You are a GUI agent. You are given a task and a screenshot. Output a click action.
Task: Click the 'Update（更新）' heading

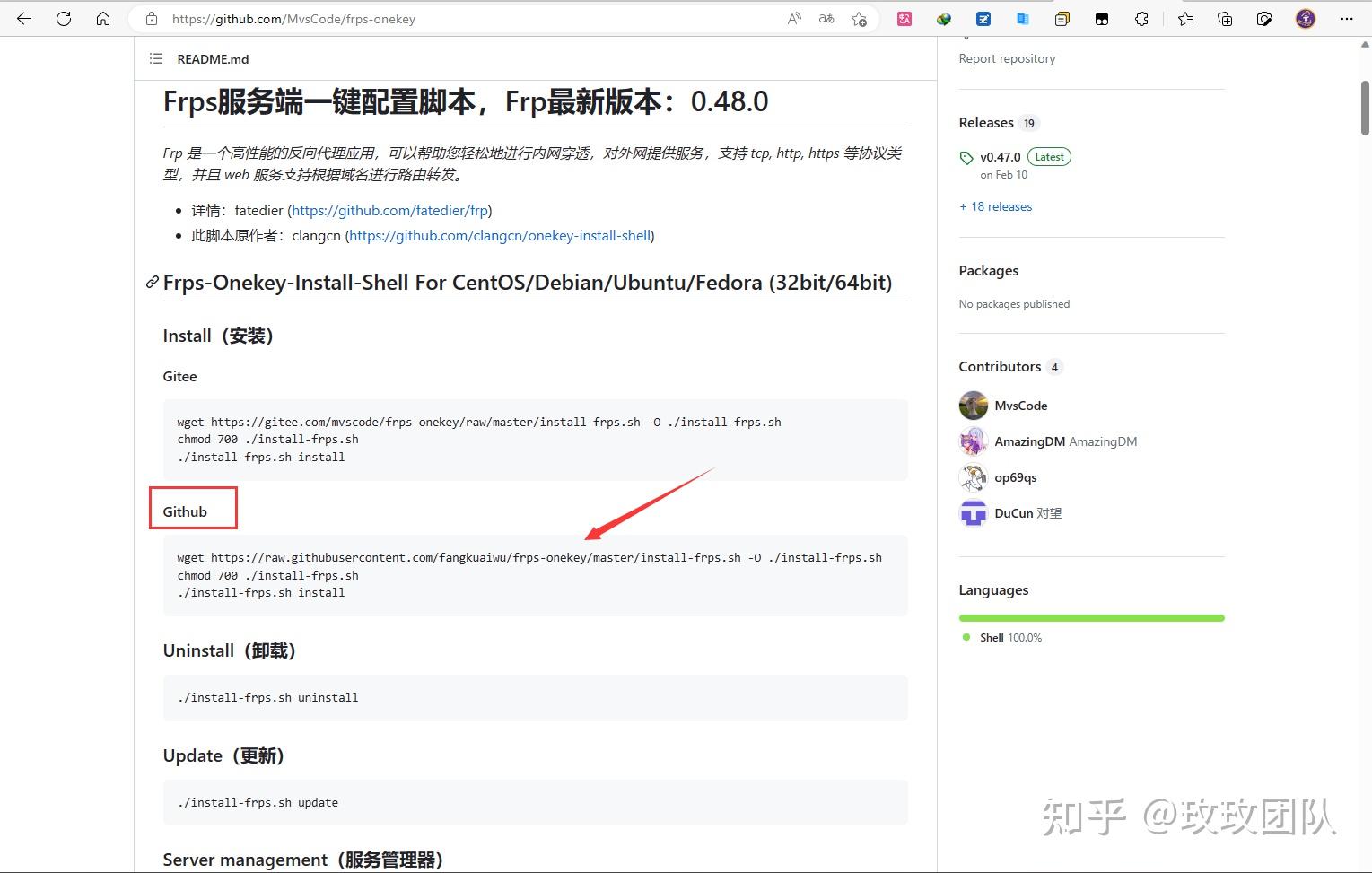(223, 755)
